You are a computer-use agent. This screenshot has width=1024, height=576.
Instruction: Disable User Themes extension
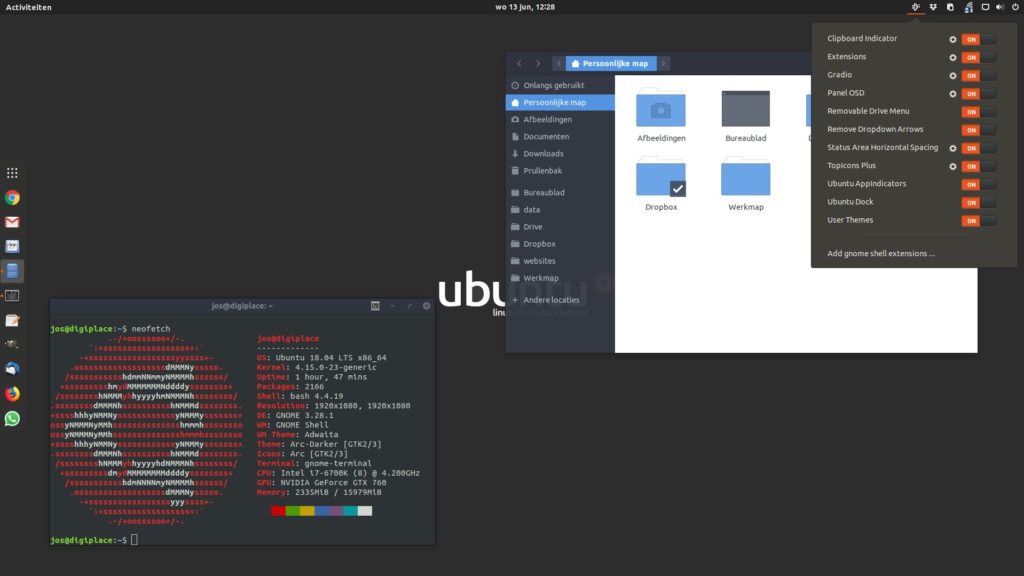point(978,221)
